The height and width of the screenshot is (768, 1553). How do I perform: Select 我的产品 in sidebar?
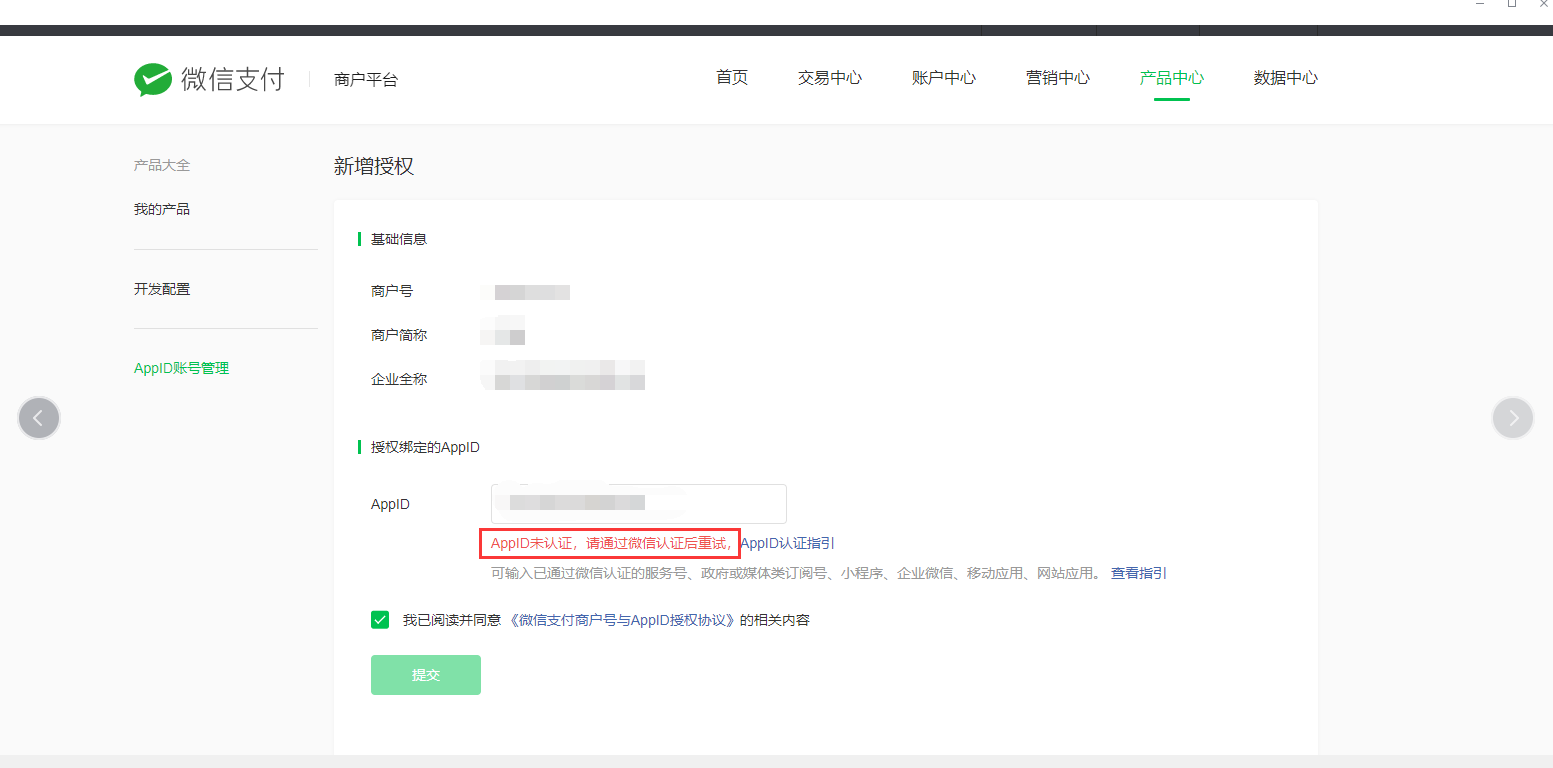[162, 209]
